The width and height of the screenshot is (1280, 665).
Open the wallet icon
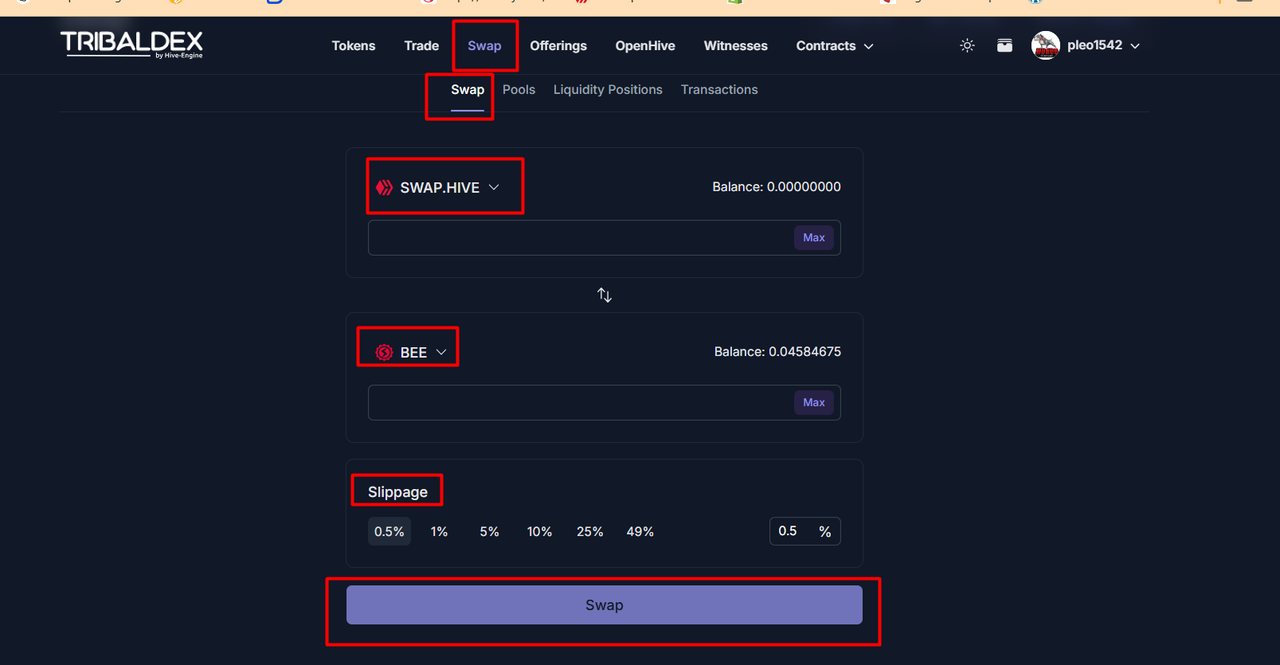click(1005, 46)
